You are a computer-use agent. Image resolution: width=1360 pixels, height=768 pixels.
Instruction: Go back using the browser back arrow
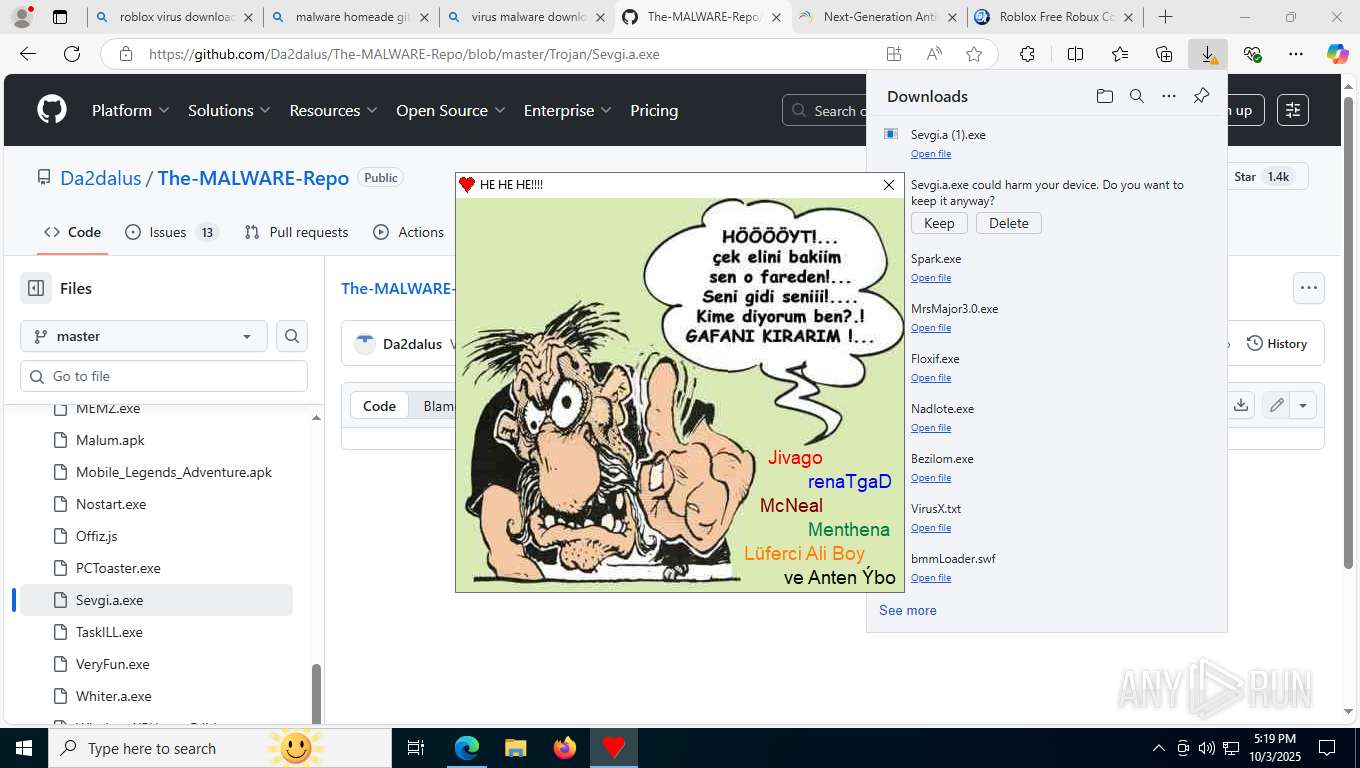click(x=28, y=54)
